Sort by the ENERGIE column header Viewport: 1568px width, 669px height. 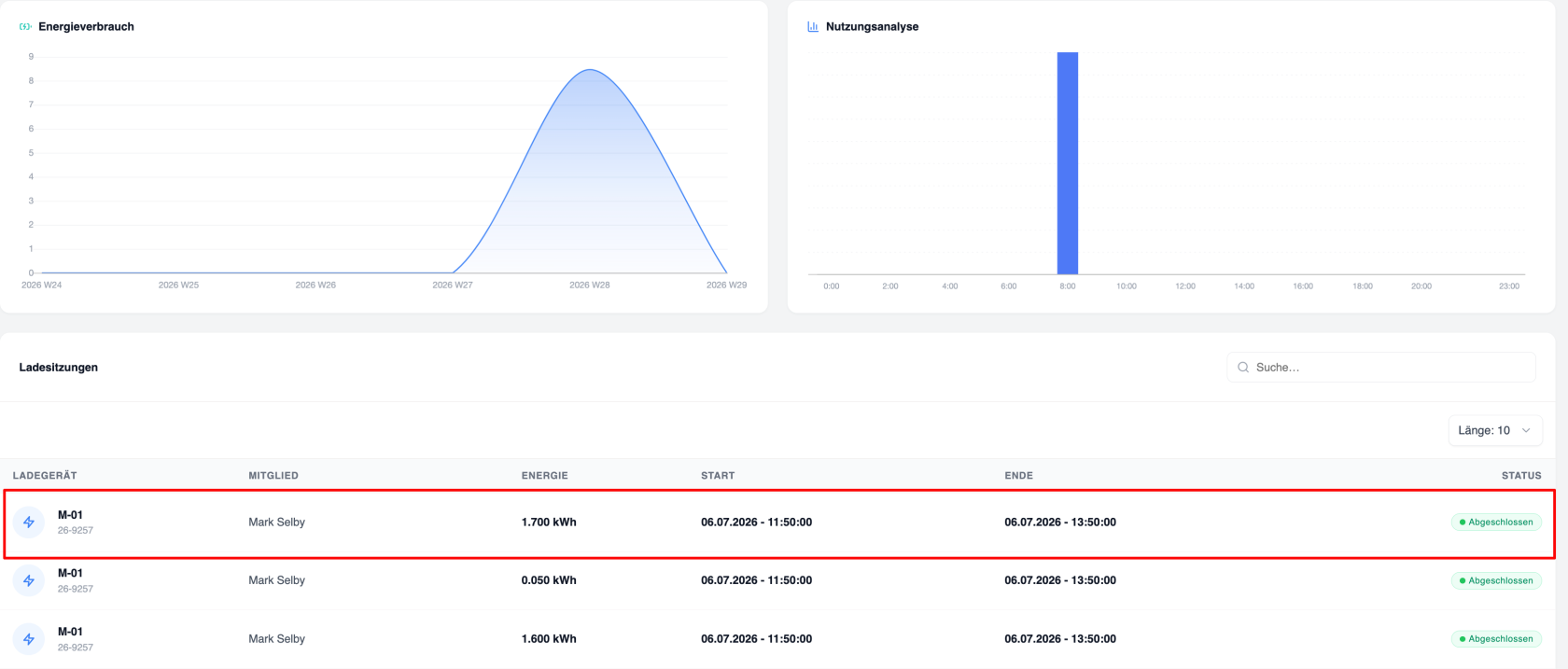click(545, 476)
